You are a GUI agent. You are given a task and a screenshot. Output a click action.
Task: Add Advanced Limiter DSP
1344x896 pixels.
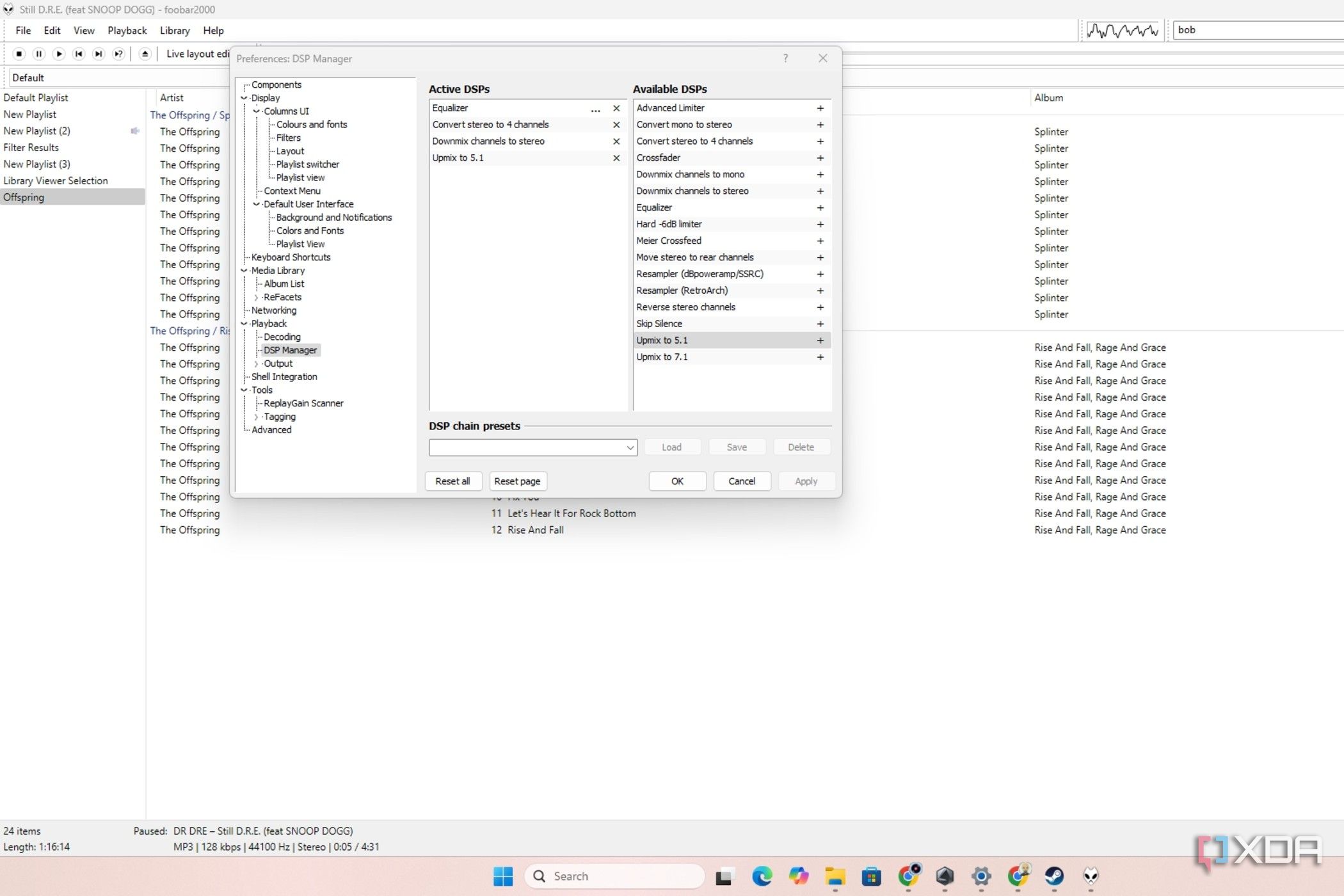click(820, 108)
